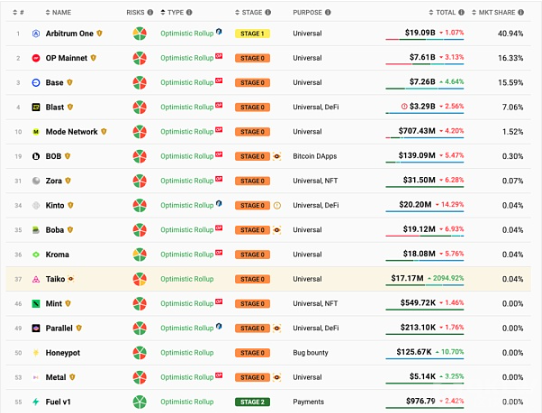View Kroma risk rosette chart
Image resolution: width=542 pixels, height=413 pixels.
[x=140, y=255]
